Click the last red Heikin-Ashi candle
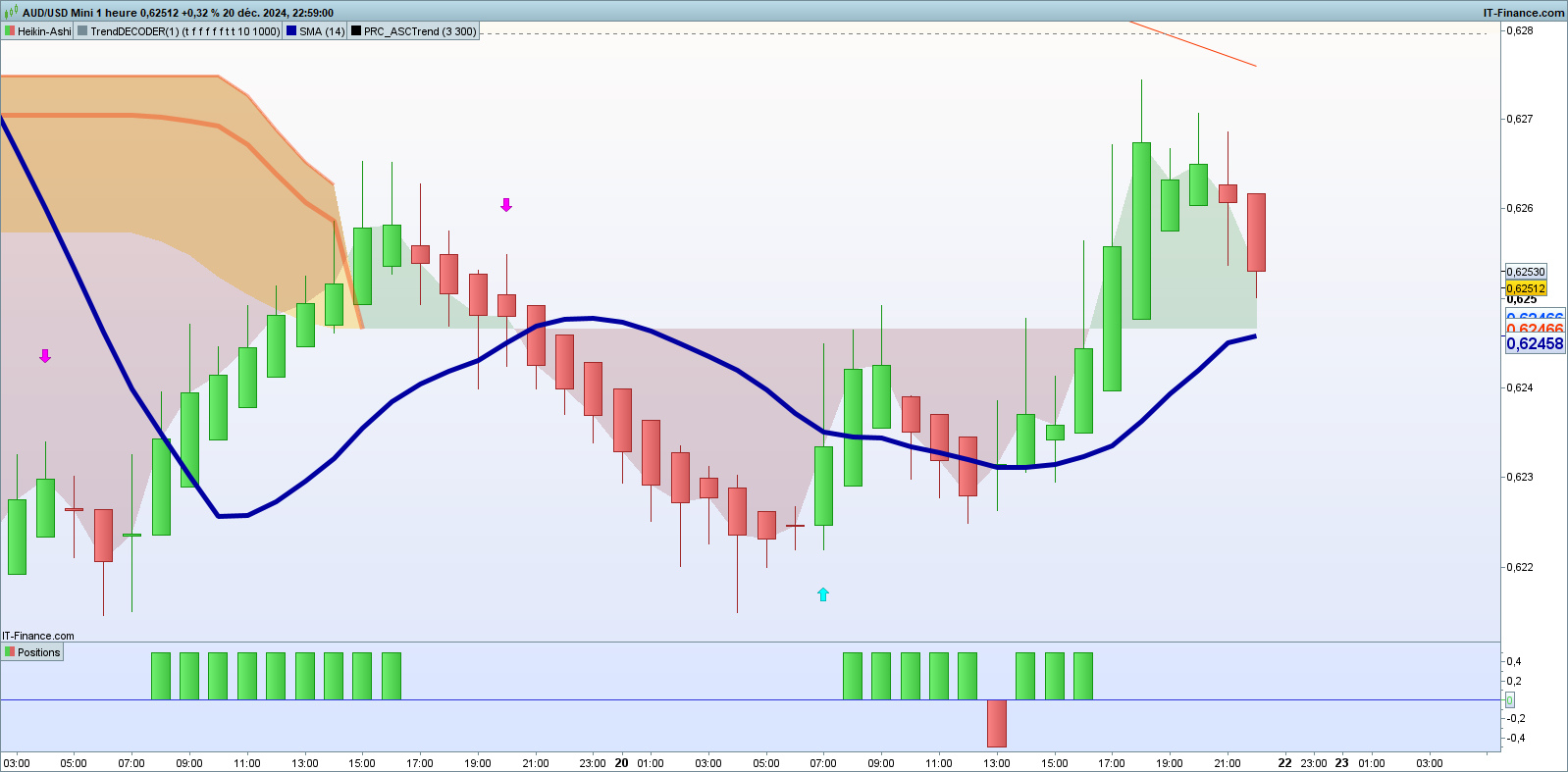1568x772 pixels. [x=1256, y=232]
